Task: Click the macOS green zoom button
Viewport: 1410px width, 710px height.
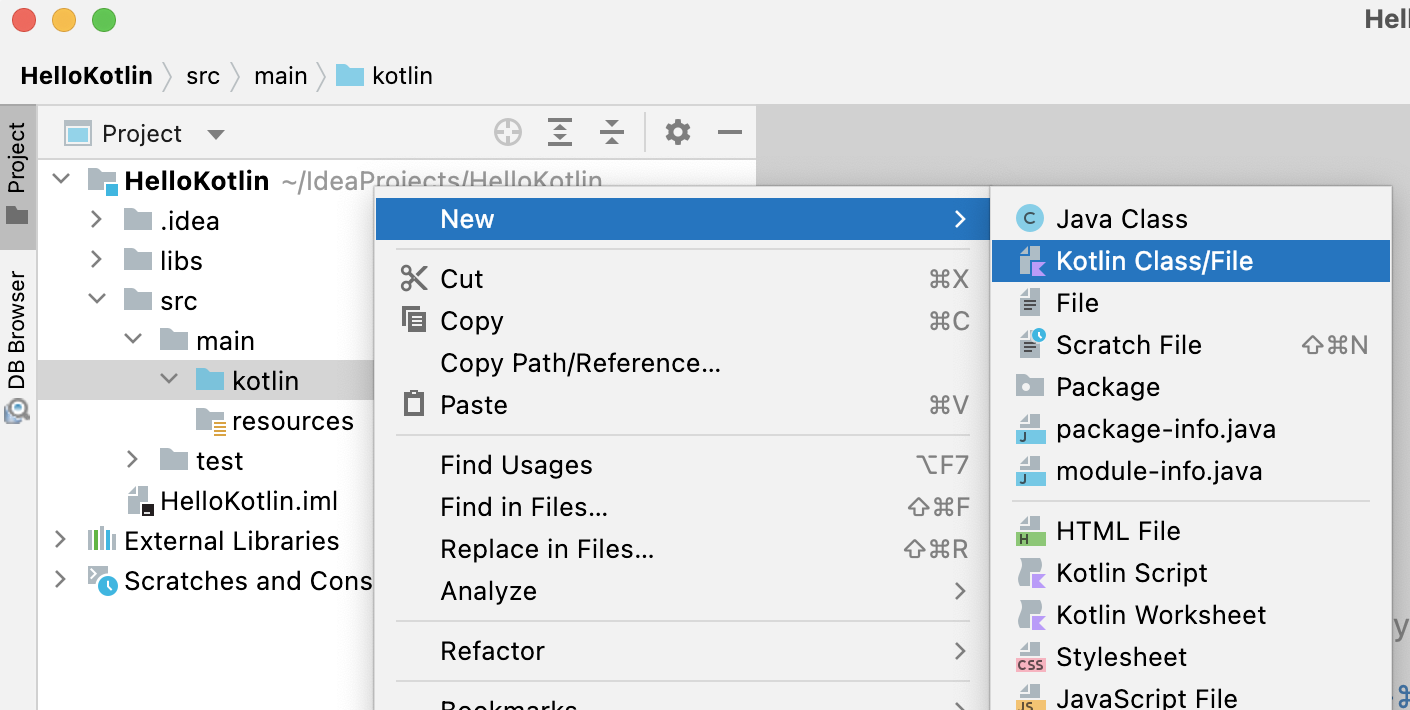Action: pos(104,19)
